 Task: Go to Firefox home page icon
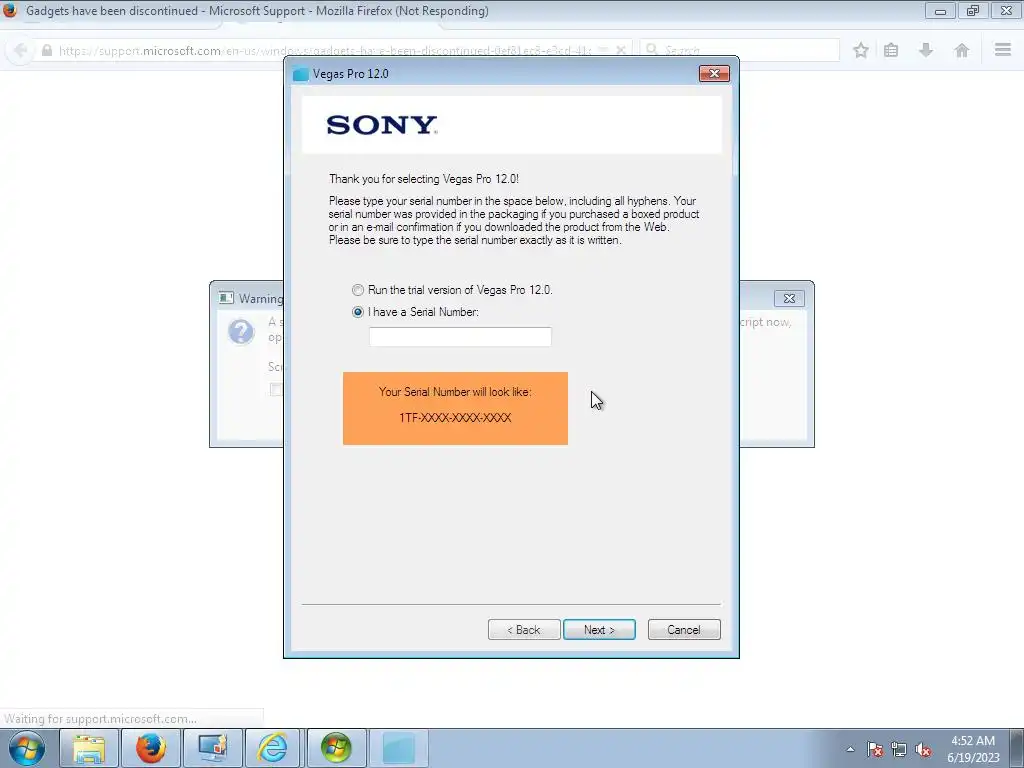(x=961, y=50)
